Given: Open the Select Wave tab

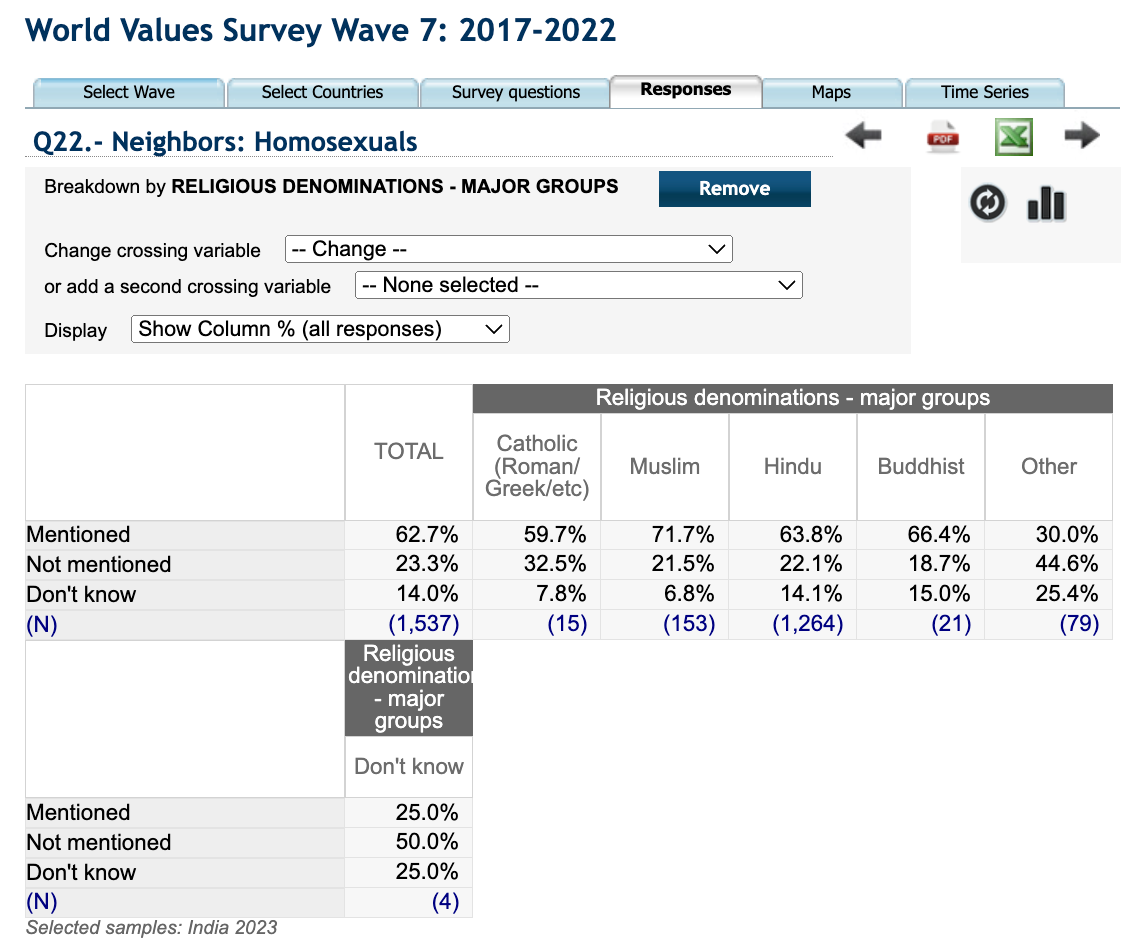Looking at the screenshot, I should pos(129,92).
